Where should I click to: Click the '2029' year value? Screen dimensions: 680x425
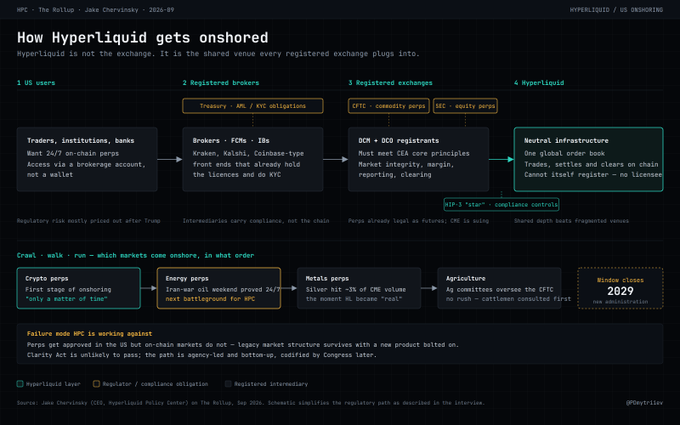pyautogui.click(x=620, y=291)
